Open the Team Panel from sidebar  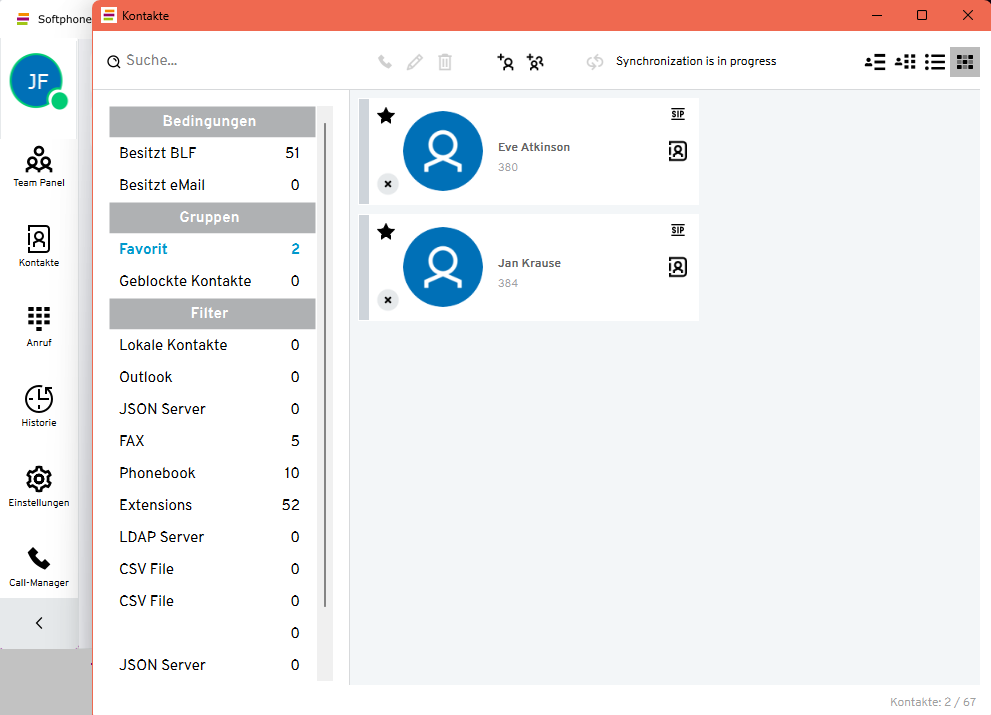[x=39, y=165]
